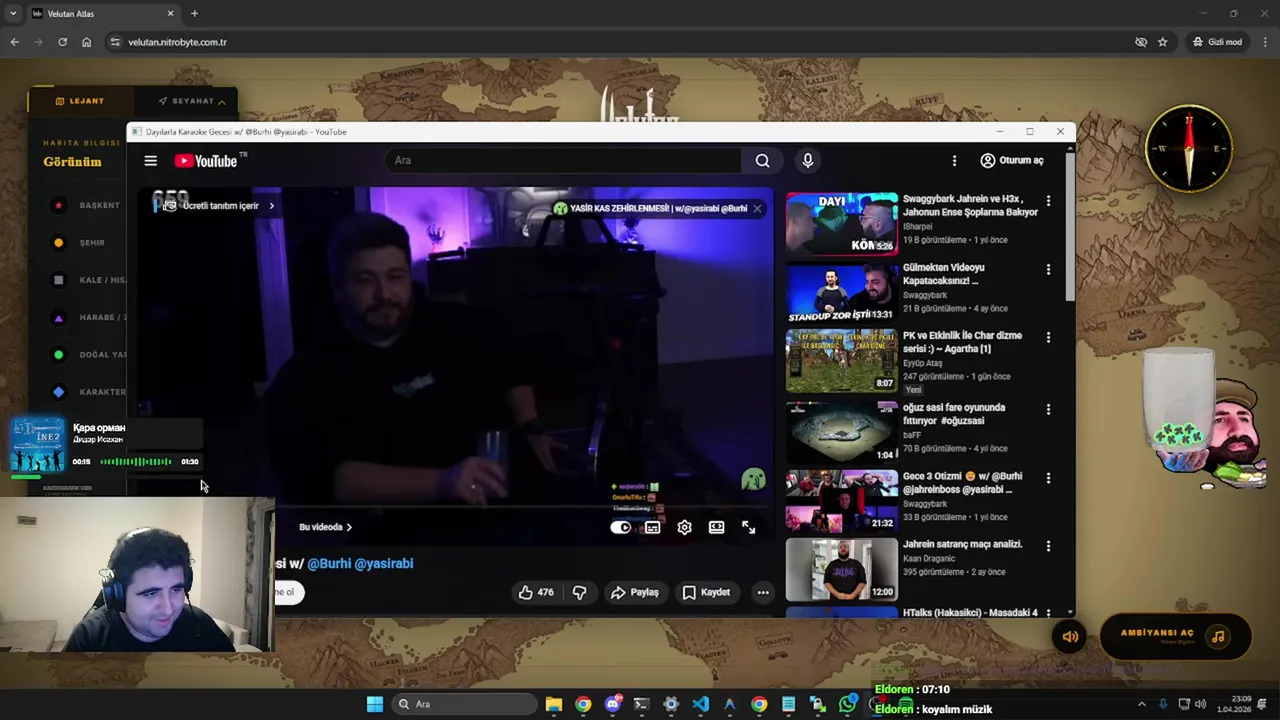Click the YouTube popup window vertical scrollbar
The width and height of the screenshot is (1280, 720).
(x=1070, y=228)
